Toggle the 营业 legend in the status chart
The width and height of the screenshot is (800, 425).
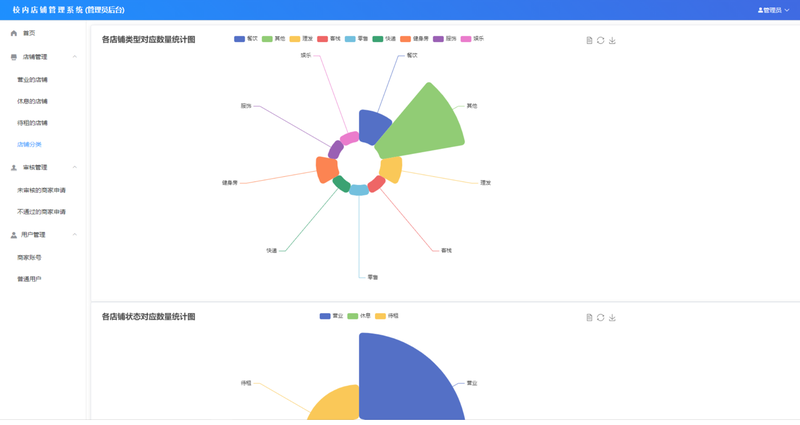tap(332, 316)
